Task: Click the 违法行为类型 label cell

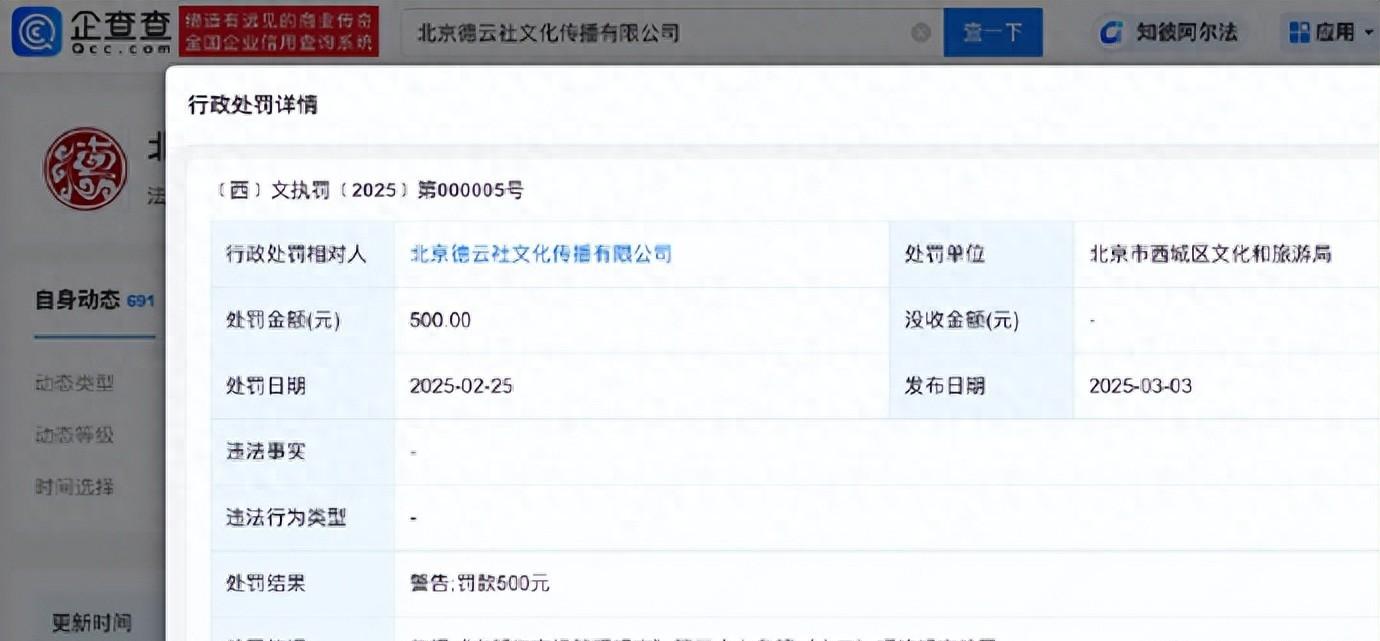Action: (x=304, y=518)
